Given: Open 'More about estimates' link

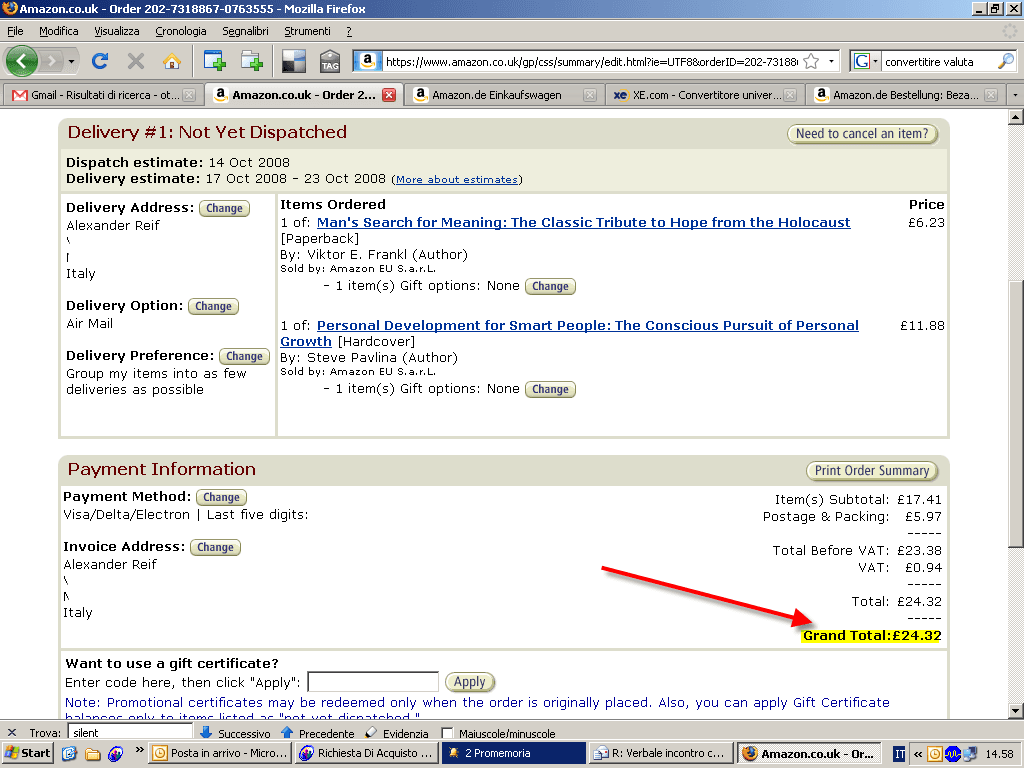Looking at the screenshot, I should 456,180.
